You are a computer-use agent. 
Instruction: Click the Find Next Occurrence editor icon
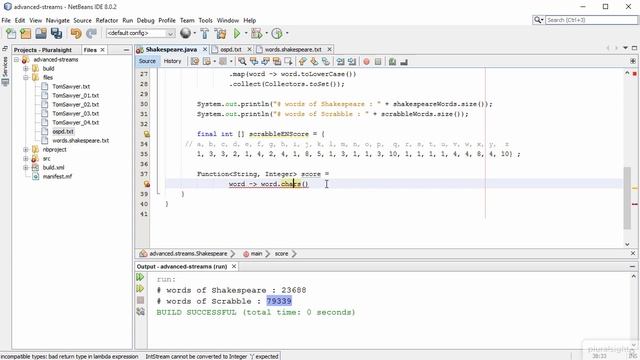point(265,62)
